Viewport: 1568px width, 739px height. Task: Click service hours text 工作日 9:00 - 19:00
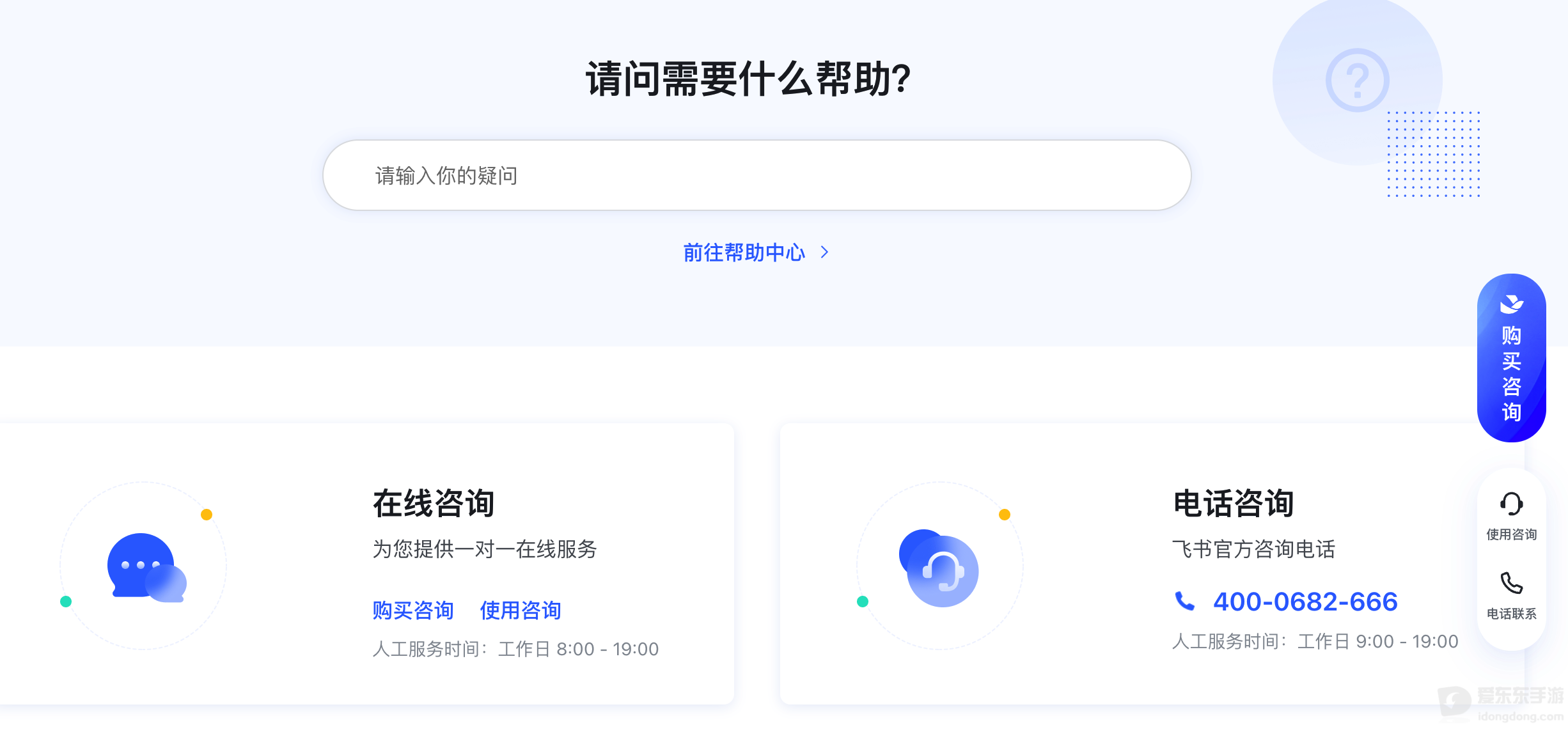click(1378, 641)
